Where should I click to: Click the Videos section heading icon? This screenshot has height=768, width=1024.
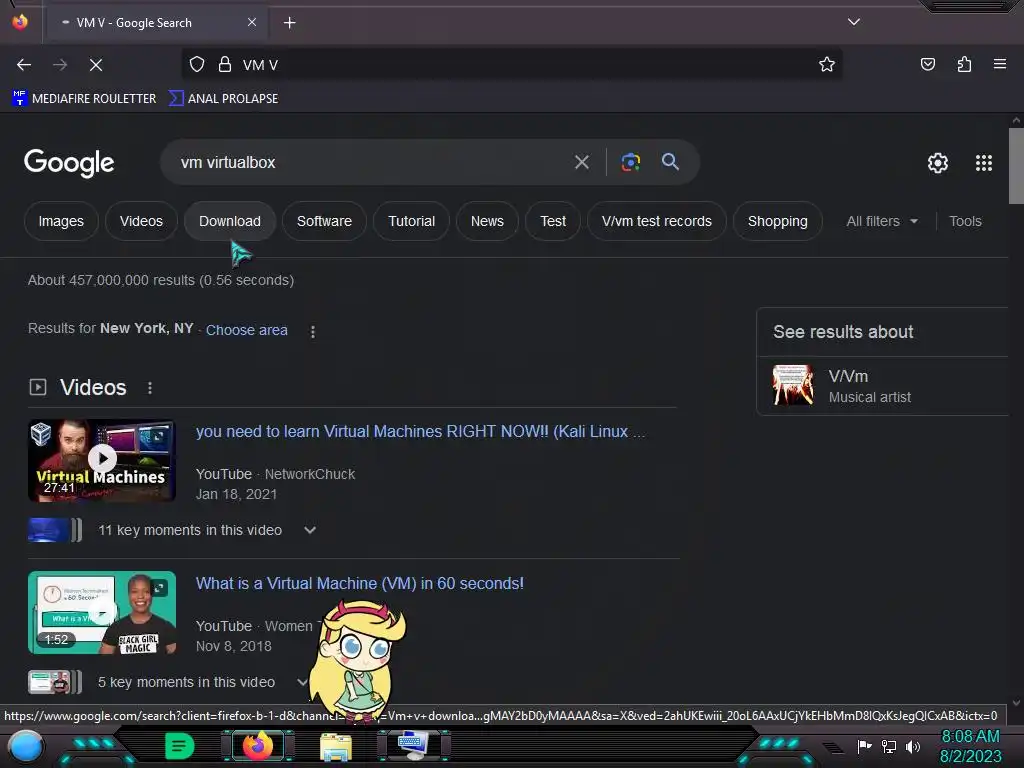[x=38, y=387]
